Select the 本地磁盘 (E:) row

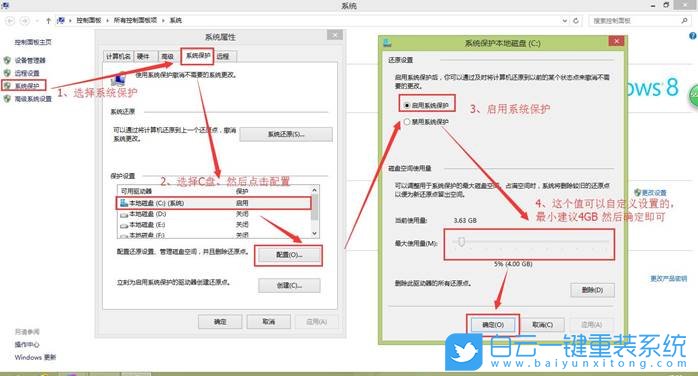coord(214,225)
